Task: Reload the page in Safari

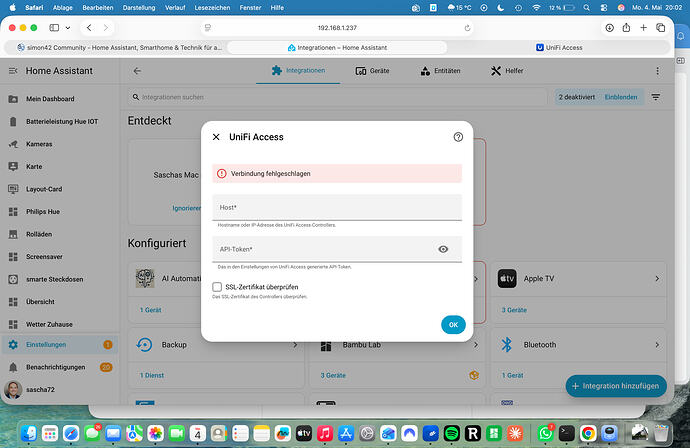Action: pyautogui.click(x=467, y=28)
